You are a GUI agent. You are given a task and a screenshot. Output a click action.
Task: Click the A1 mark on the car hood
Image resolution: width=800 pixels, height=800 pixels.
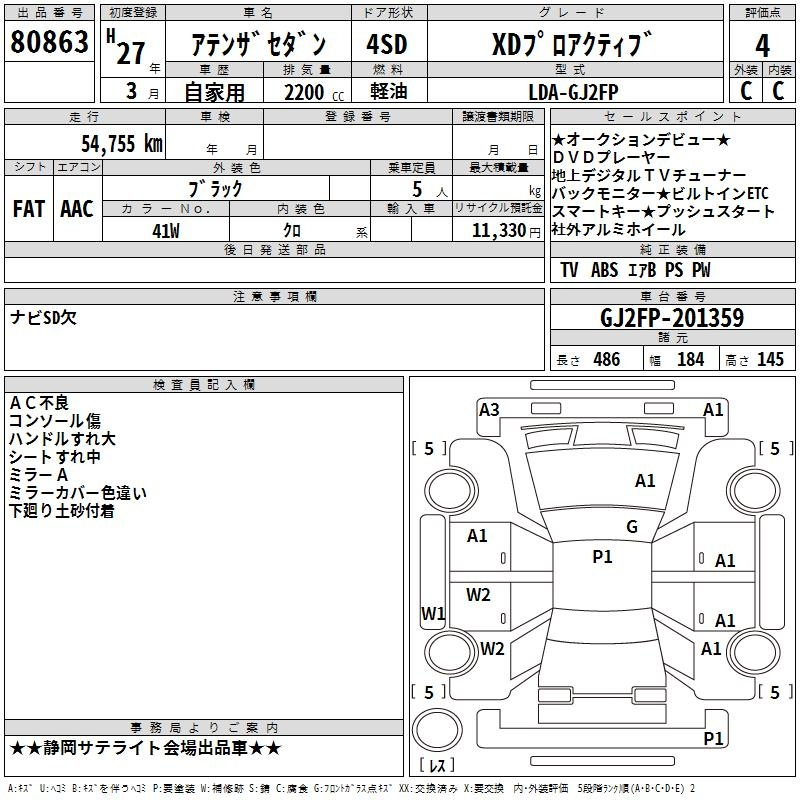pyautogui.click(x=645, y=481)
